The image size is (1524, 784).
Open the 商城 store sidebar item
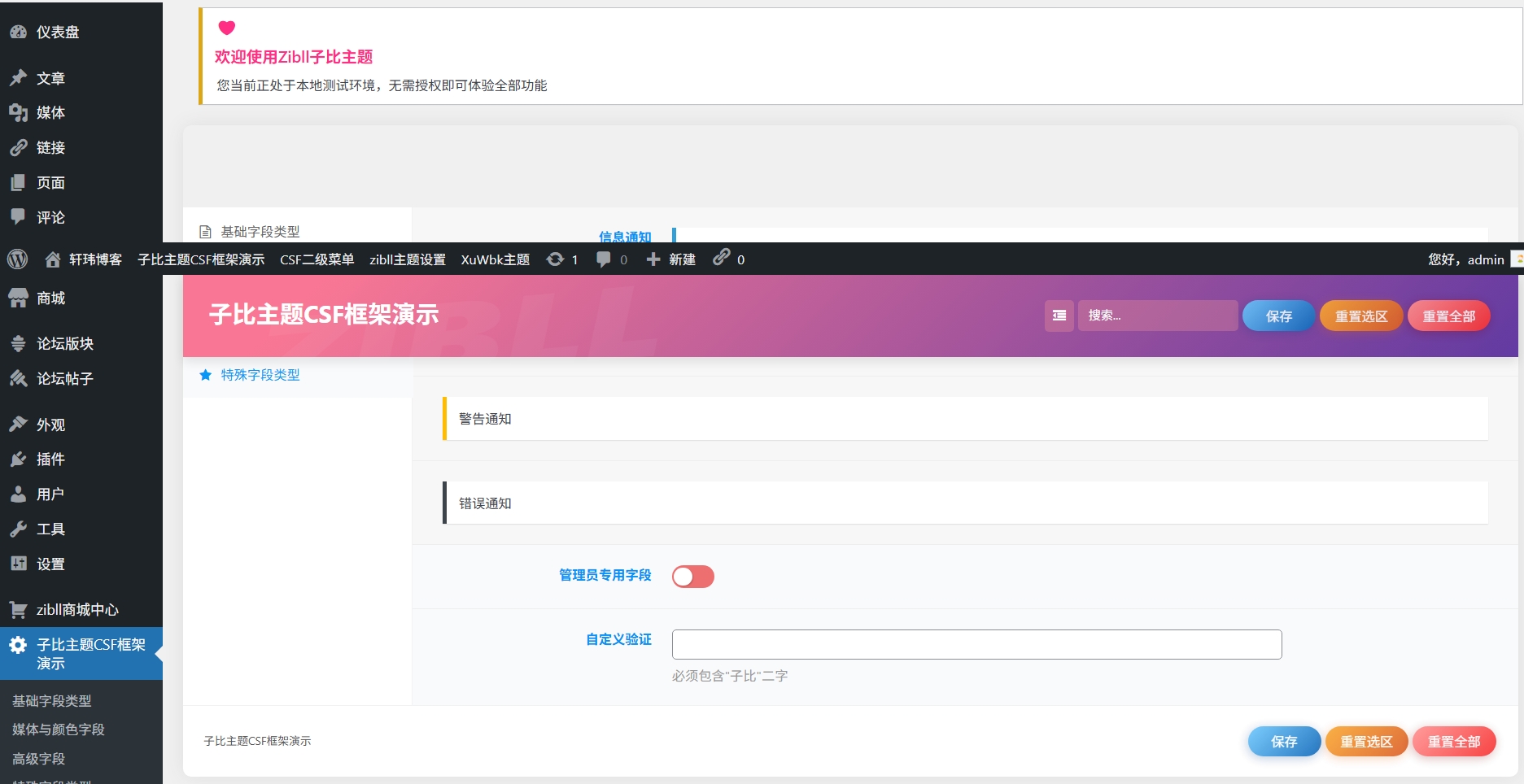coord(50,298)
